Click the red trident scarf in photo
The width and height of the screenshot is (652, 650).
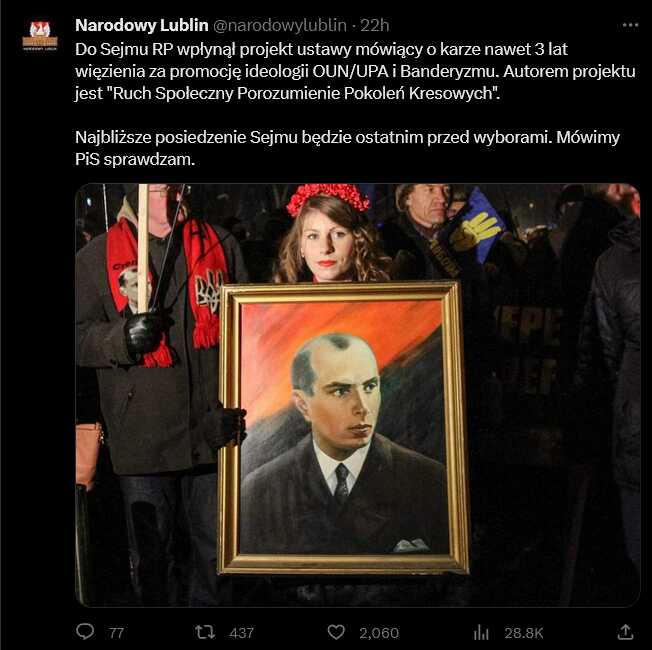pyautogui.click(x=206, y=284)
